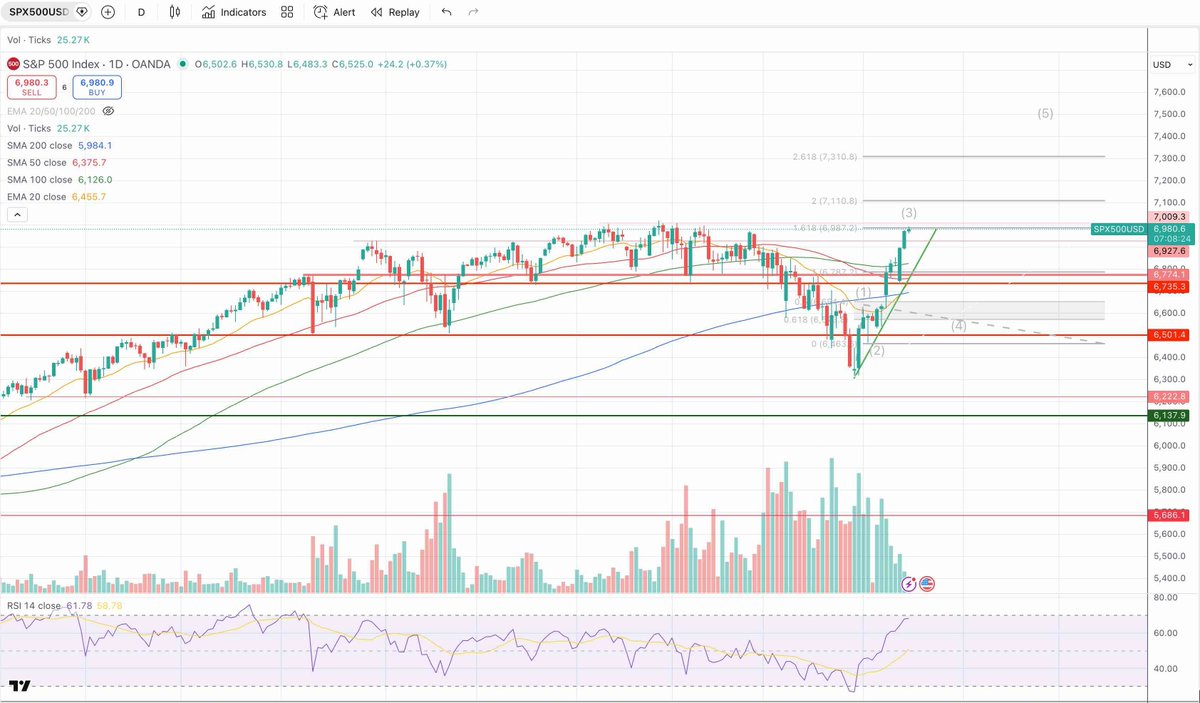
Task: Click the 7,009.3 price axis label
Action: [1168, 216]
